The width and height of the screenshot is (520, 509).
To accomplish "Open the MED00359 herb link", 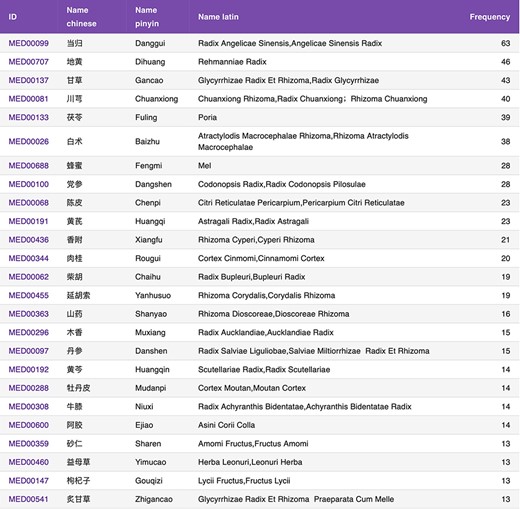I will [x=29, y=444].
